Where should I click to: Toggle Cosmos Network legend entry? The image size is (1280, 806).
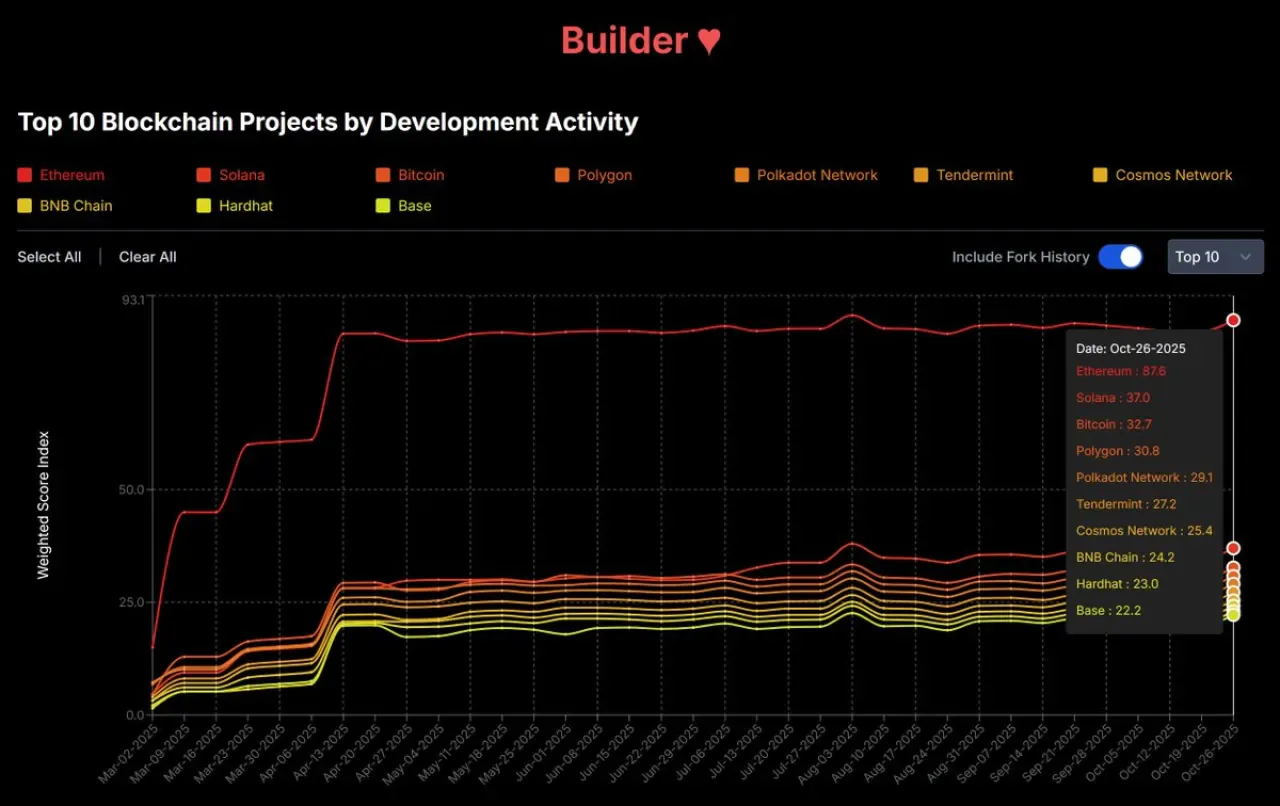pyautogui.click(x=1163, y=175)
